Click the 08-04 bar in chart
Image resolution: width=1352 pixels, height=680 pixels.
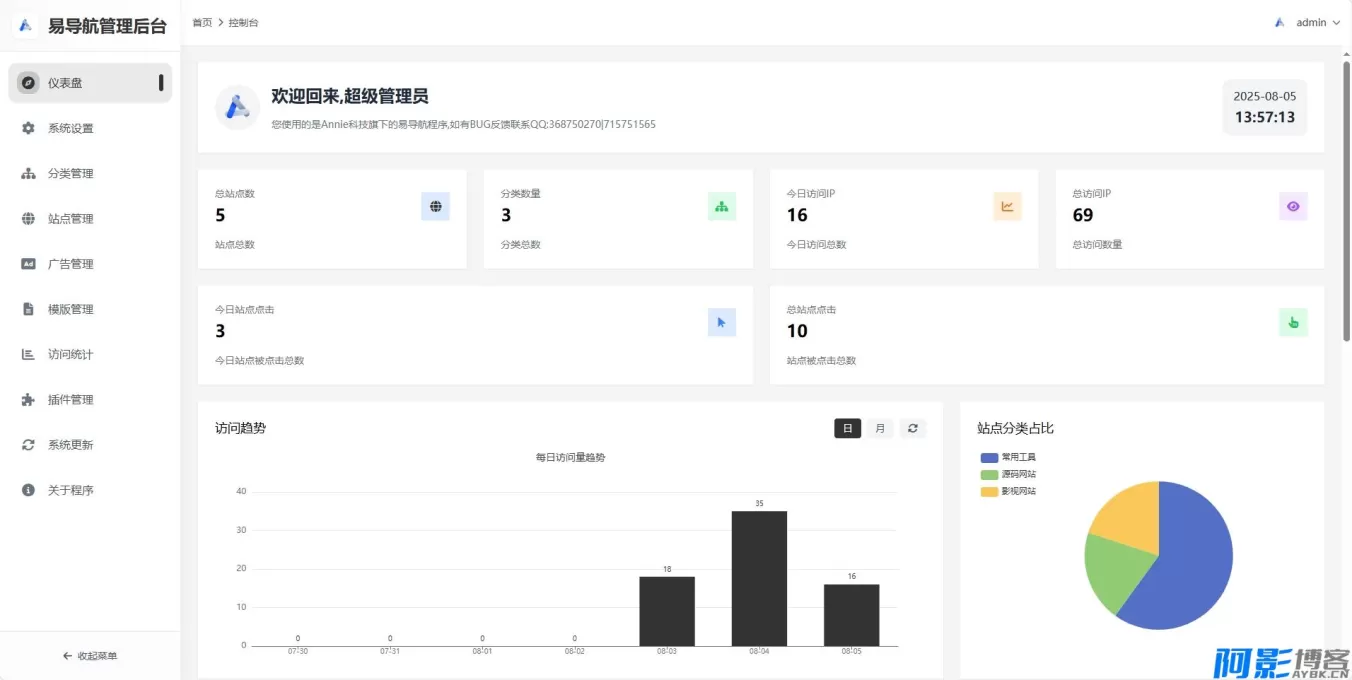(x=759, y=578)
